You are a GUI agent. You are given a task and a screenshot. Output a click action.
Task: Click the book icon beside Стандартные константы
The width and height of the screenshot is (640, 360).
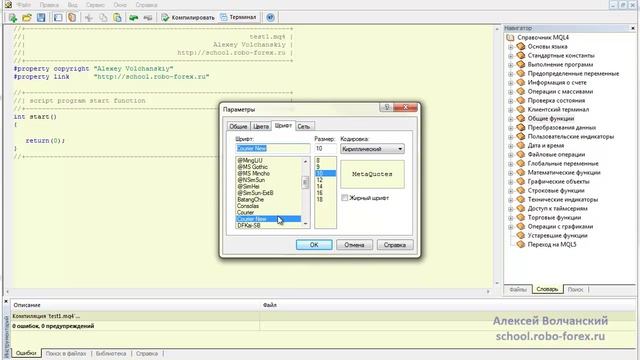click(x=520, y=56)
